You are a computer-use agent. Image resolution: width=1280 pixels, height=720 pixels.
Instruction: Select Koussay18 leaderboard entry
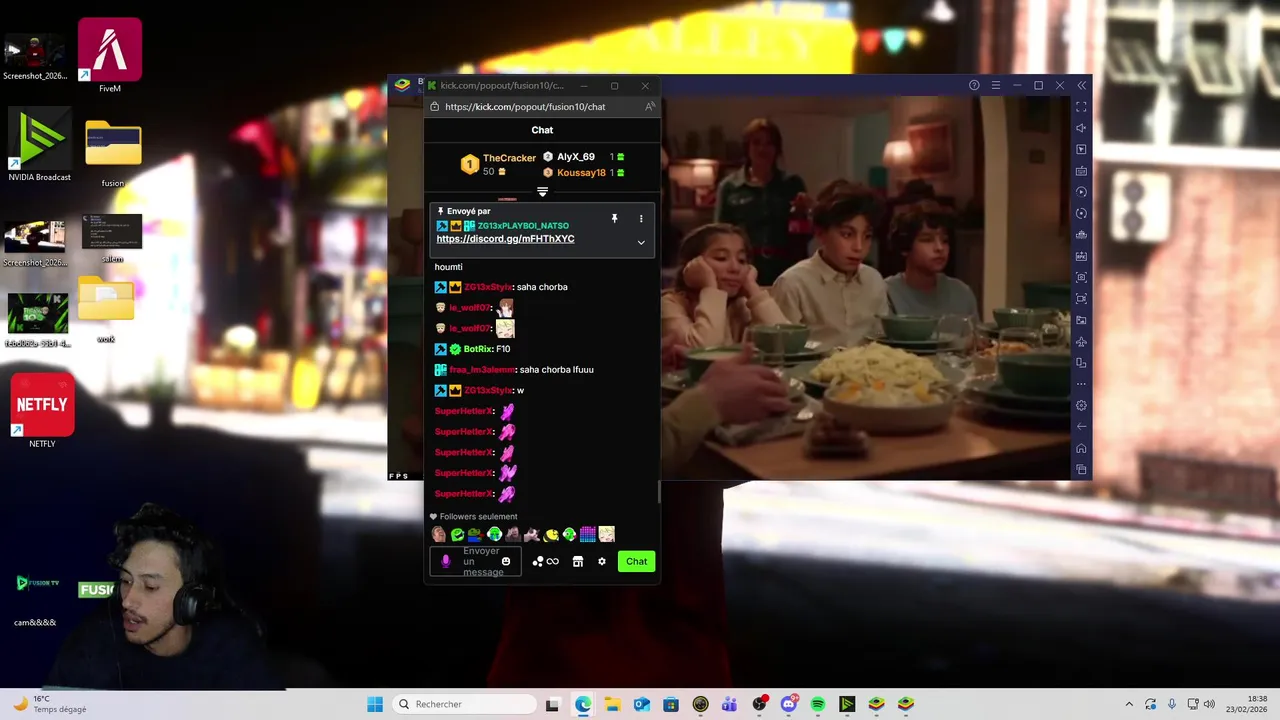pos(581,172)
